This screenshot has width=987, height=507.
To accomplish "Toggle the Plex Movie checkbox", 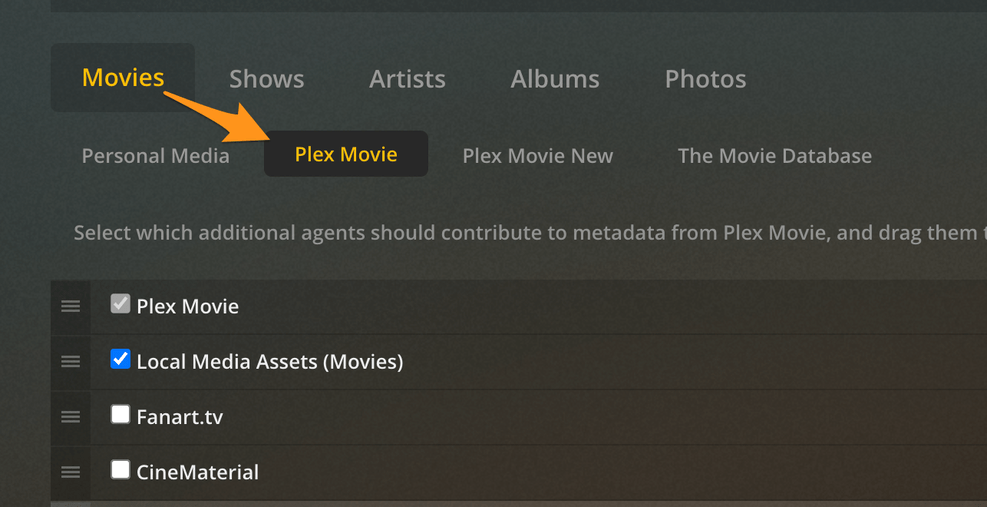I will (120, 304).
